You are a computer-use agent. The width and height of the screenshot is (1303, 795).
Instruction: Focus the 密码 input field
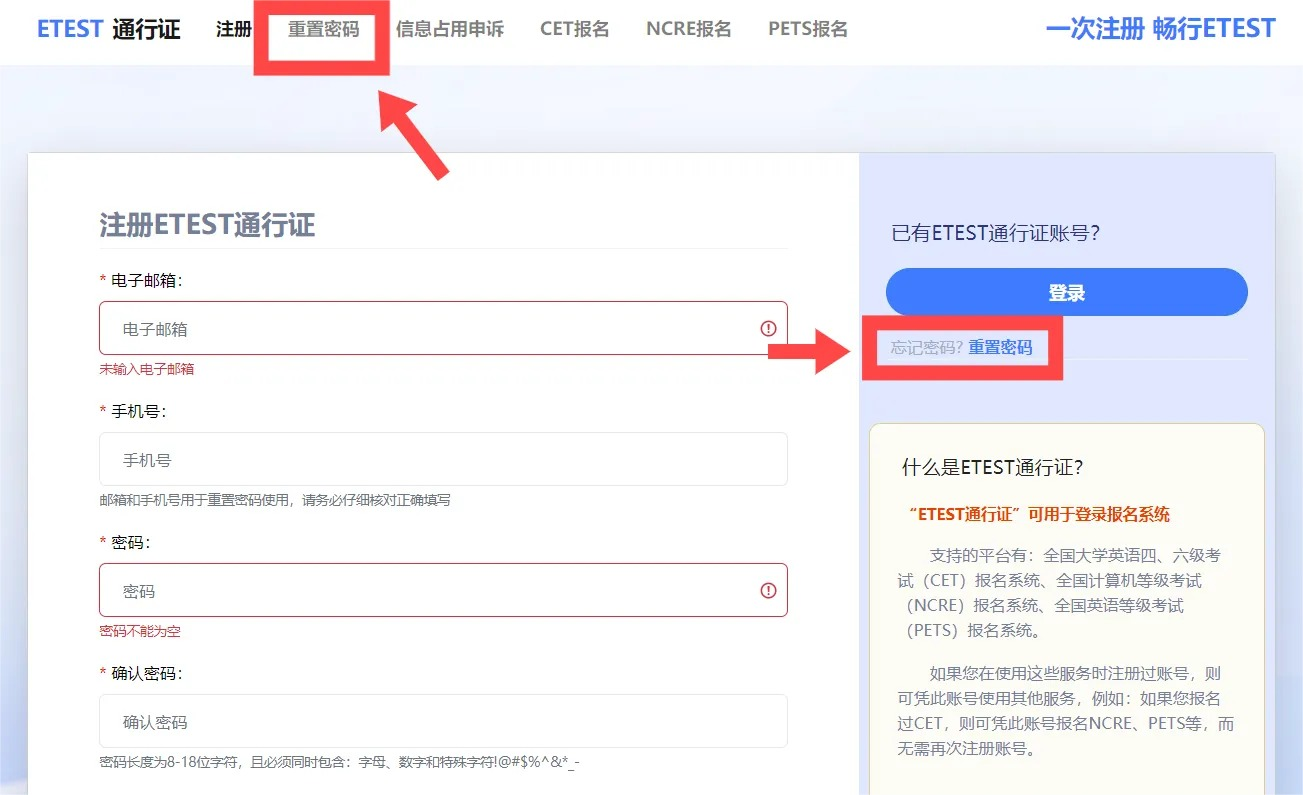pos(443,590)
